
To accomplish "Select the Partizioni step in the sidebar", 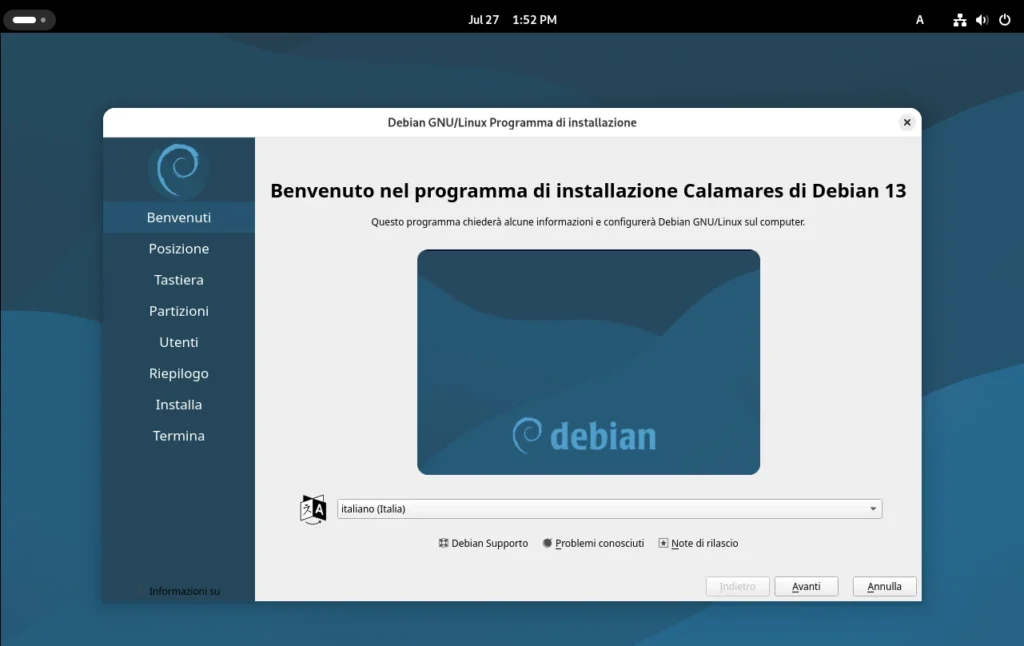I will point(179,311).
